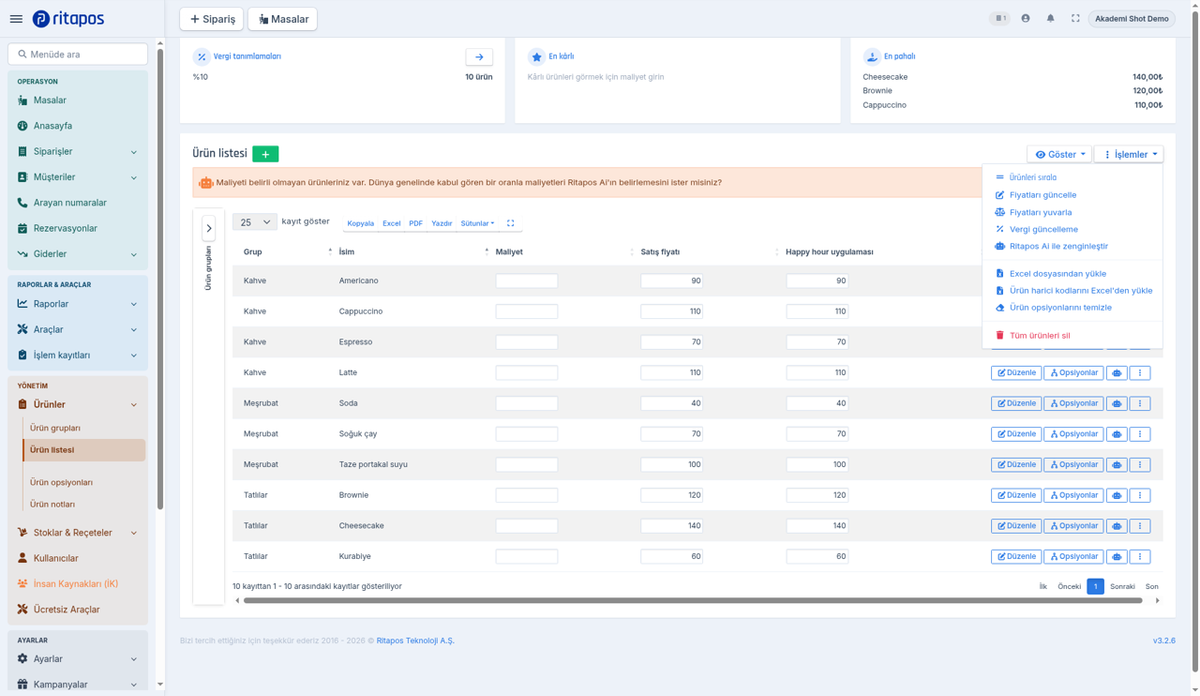Open the three-dot menu for Soda
1200x696 pixels.
pyautogui.click(x=1140, y=404)
